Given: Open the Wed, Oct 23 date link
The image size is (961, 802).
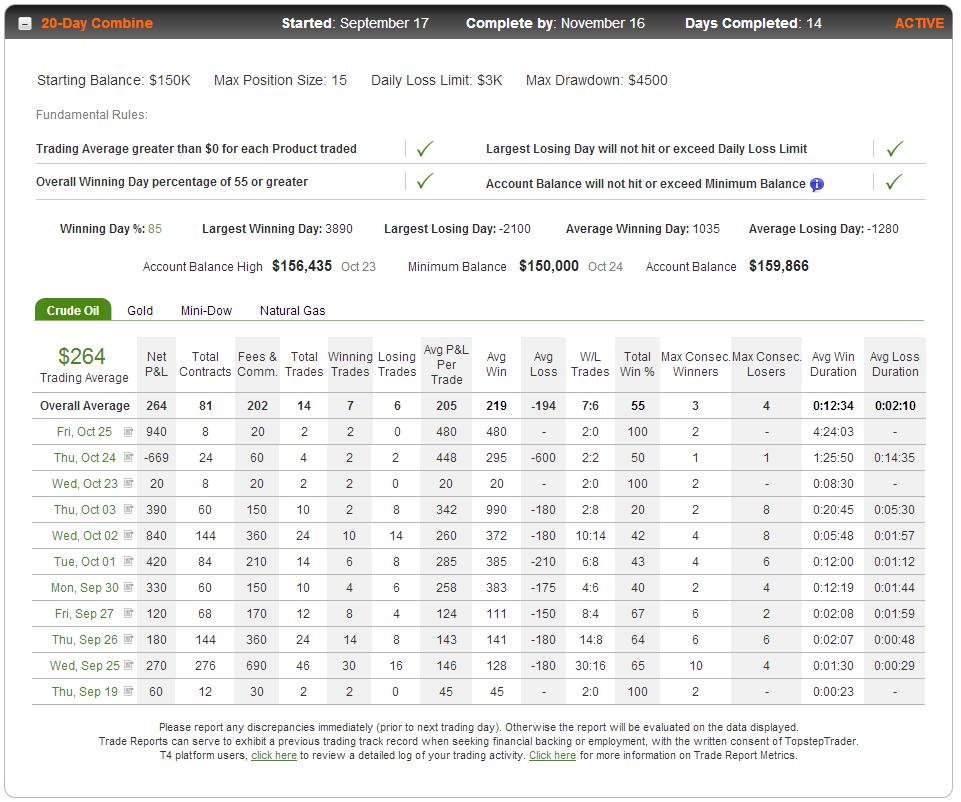Looking at the screenshot, I should pos(85,484).
